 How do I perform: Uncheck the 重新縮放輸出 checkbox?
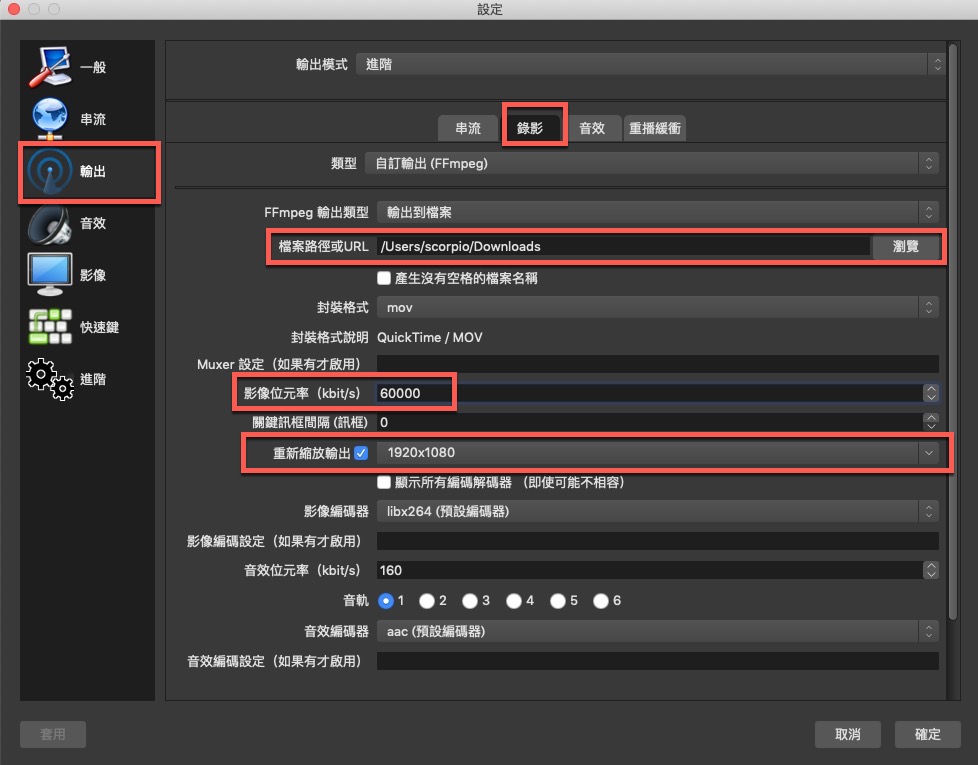tap(361, 453)
